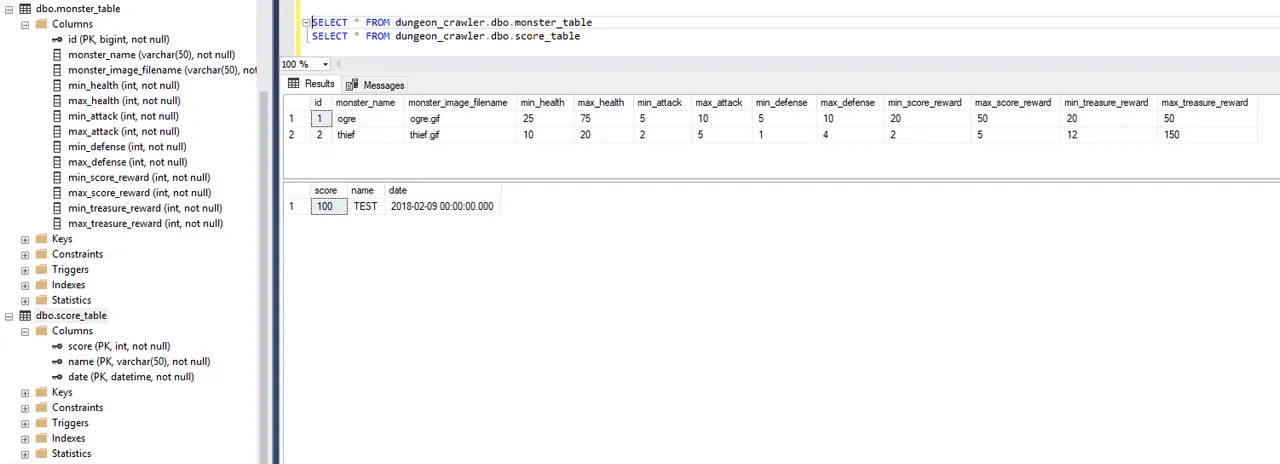
Task: Expand Indexes under dbo.monster_table
Action: tap(25, 285)
